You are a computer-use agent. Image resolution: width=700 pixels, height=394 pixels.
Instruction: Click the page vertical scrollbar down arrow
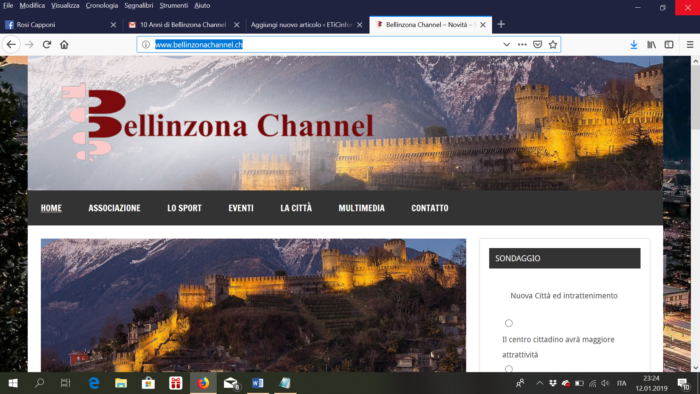tap(695, 368)
